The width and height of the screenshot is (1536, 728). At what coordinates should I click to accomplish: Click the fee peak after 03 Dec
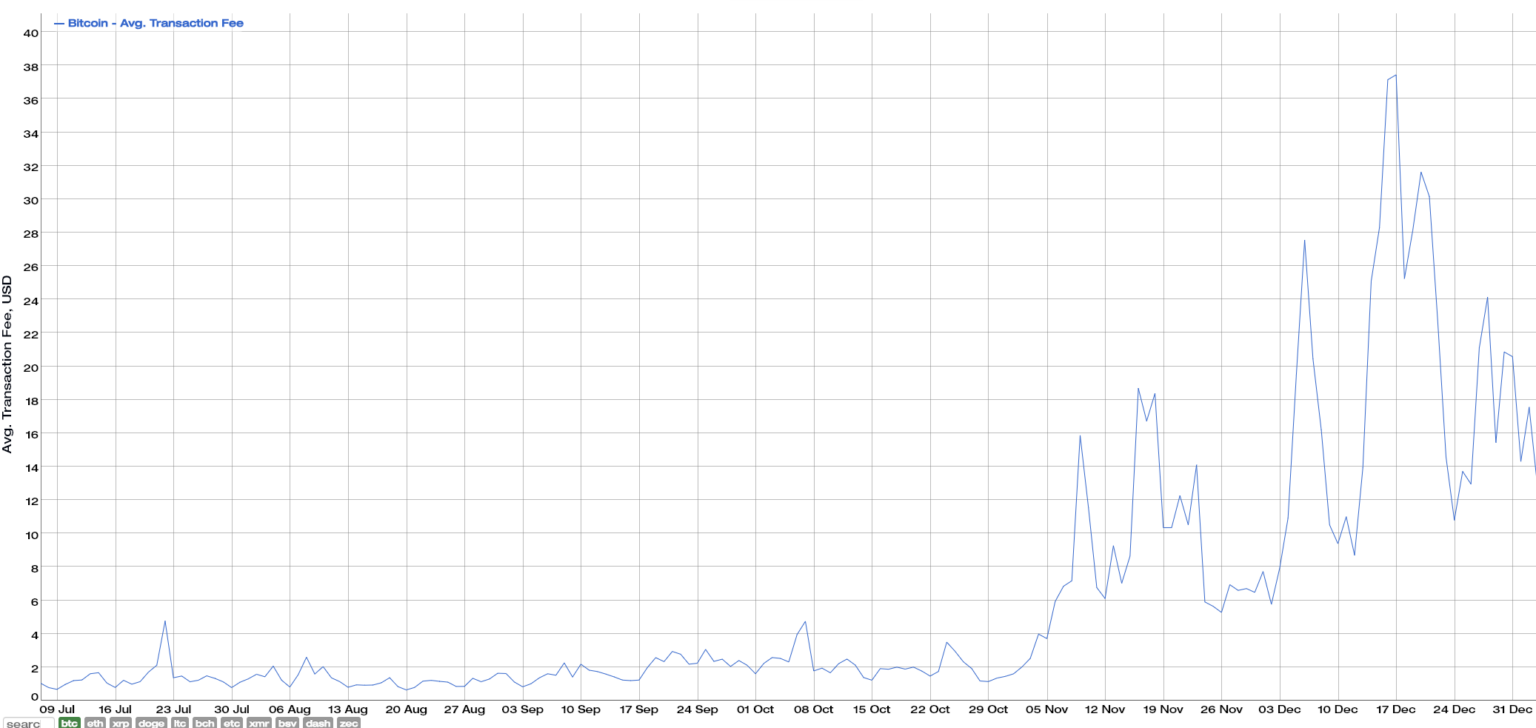click(1304, 240)
